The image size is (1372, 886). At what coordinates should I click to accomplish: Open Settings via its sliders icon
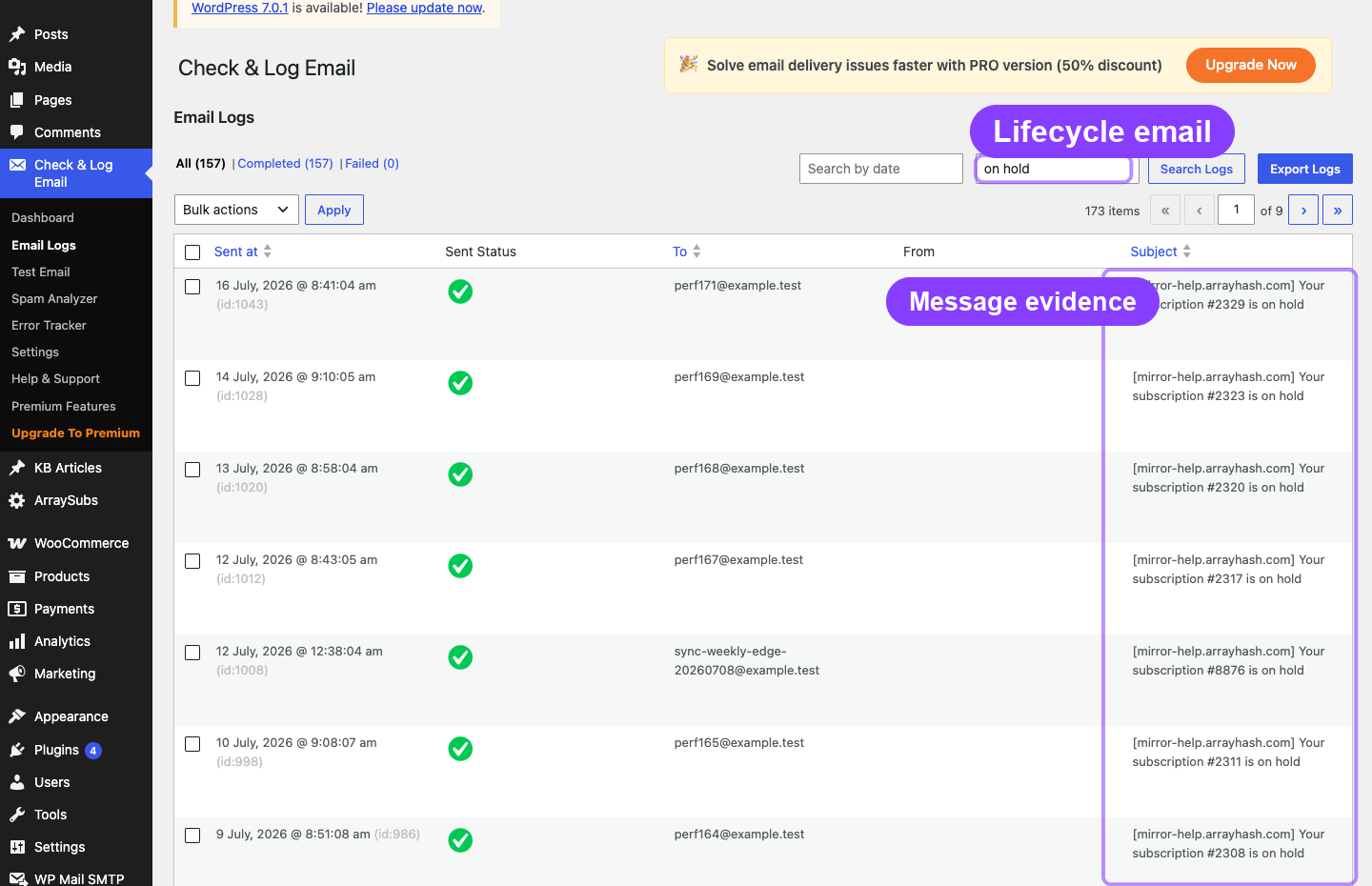coord(17,847)
